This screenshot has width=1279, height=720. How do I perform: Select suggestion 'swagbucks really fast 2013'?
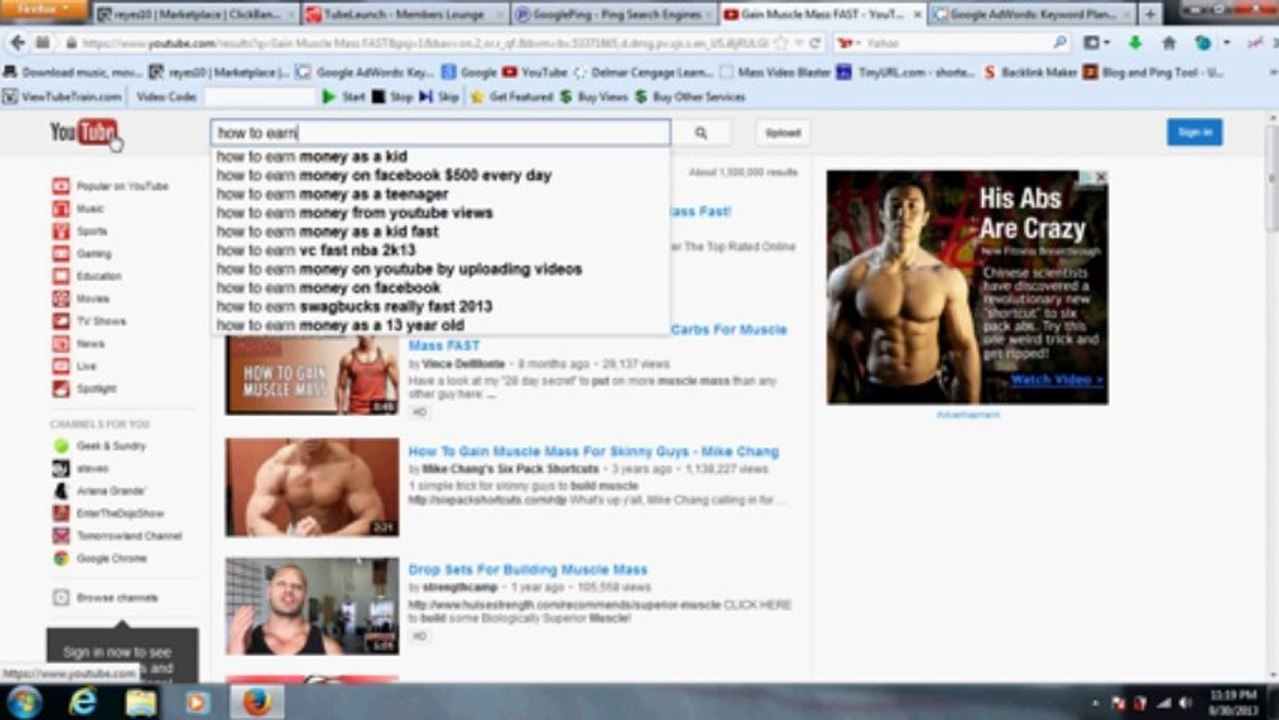point(396,306)
